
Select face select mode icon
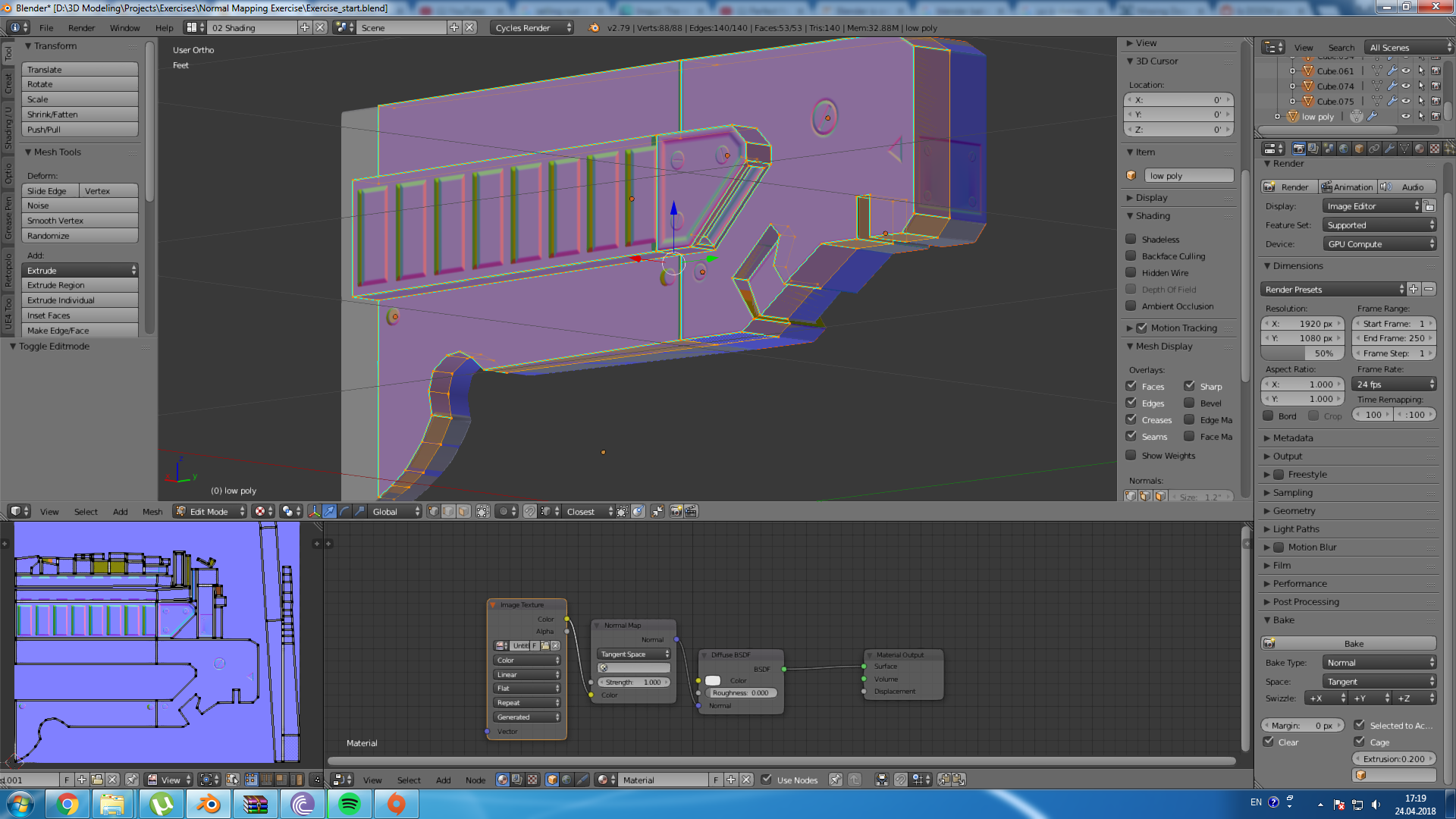463,512
